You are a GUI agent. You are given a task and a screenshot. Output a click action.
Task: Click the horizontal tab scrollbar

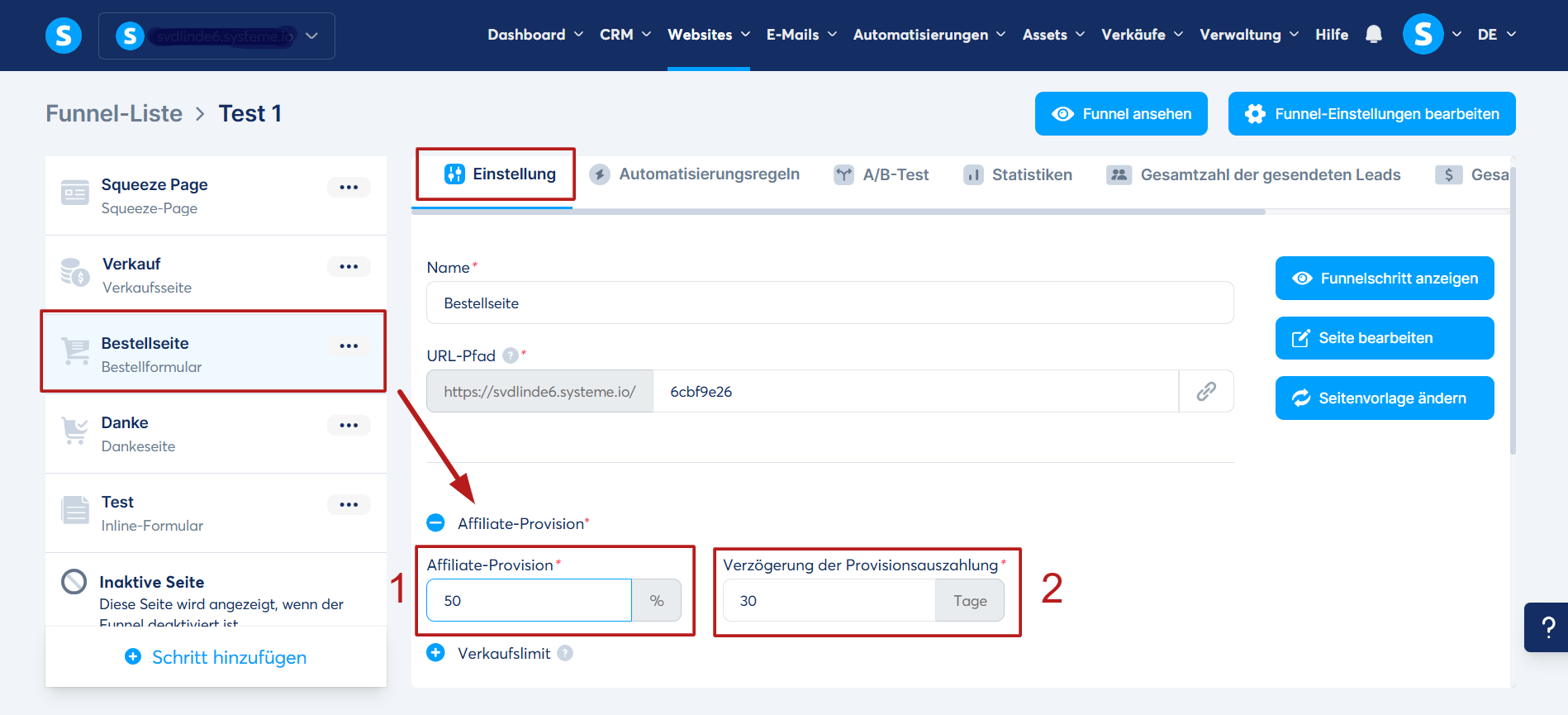coord(839,212)
